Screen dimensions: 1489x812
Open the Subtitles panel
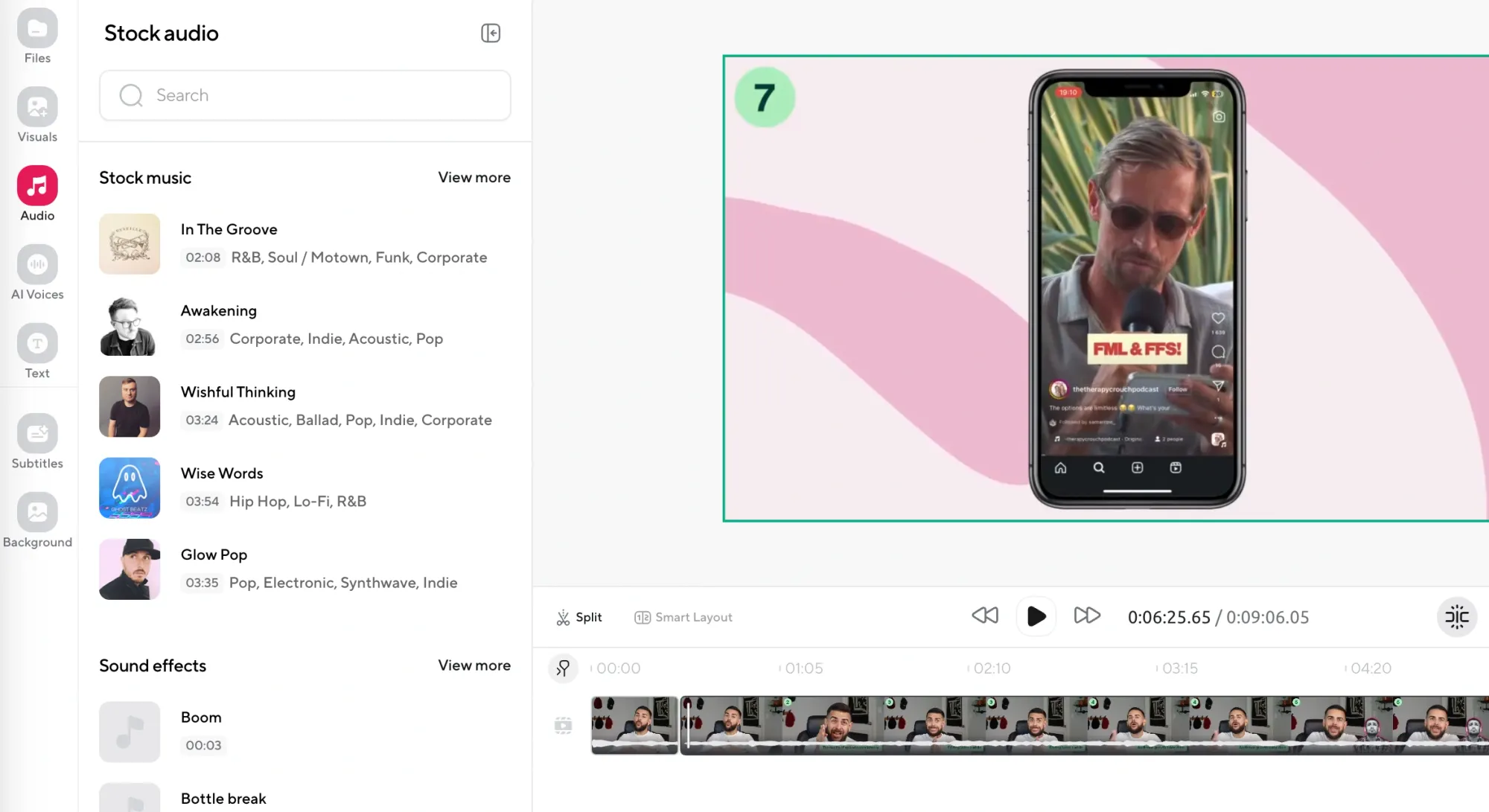click(x=37, y=441)
